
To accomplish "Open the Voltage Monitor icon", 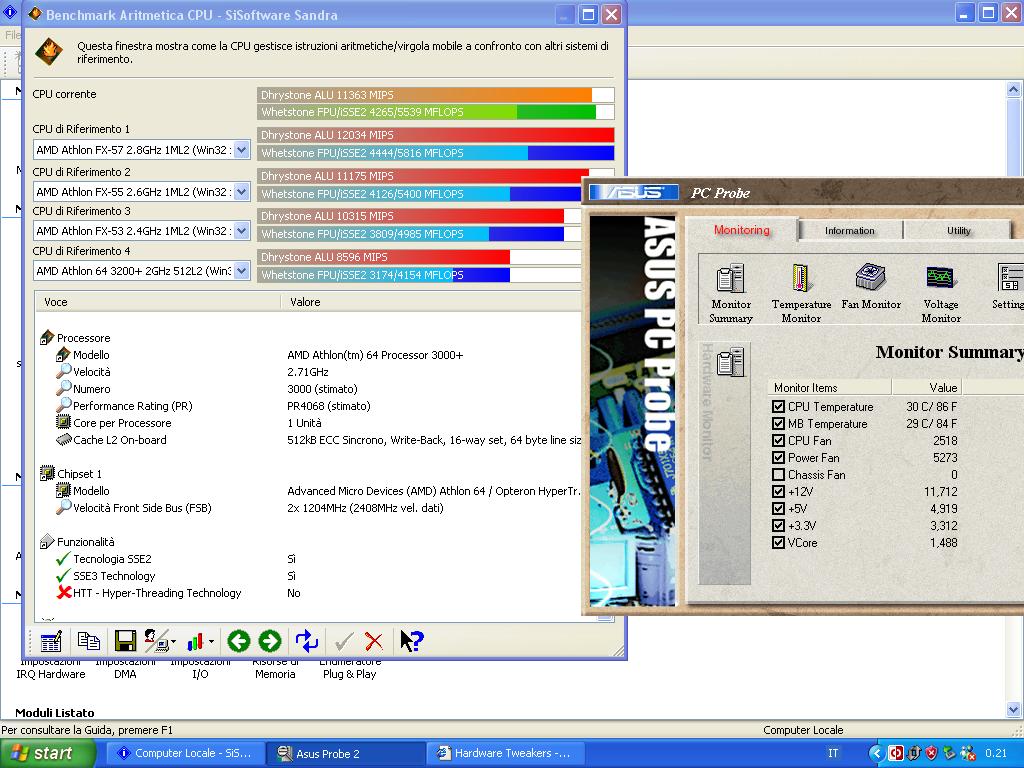I will pos(940,293).
